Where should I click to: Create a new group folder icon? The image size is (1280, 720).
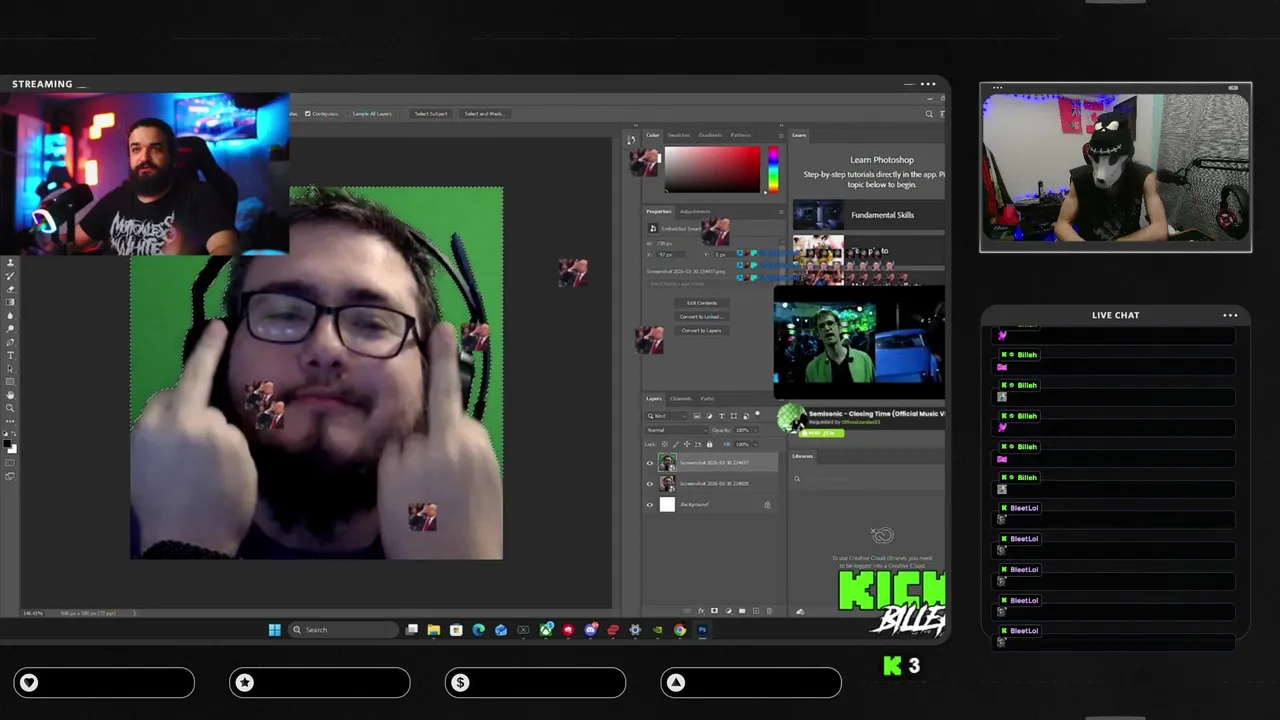(x=742, y=611)
